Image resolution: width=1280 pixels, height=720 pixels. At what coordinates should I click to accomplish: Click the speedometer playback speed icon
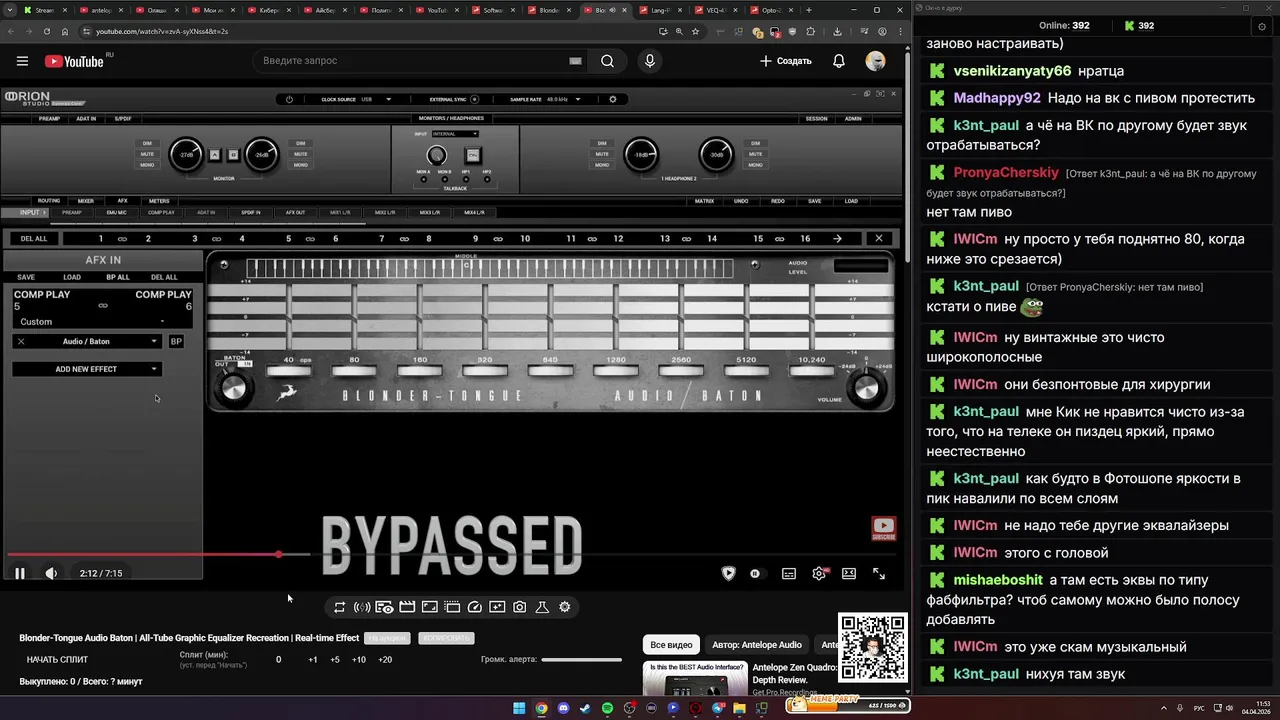(475, 607)
